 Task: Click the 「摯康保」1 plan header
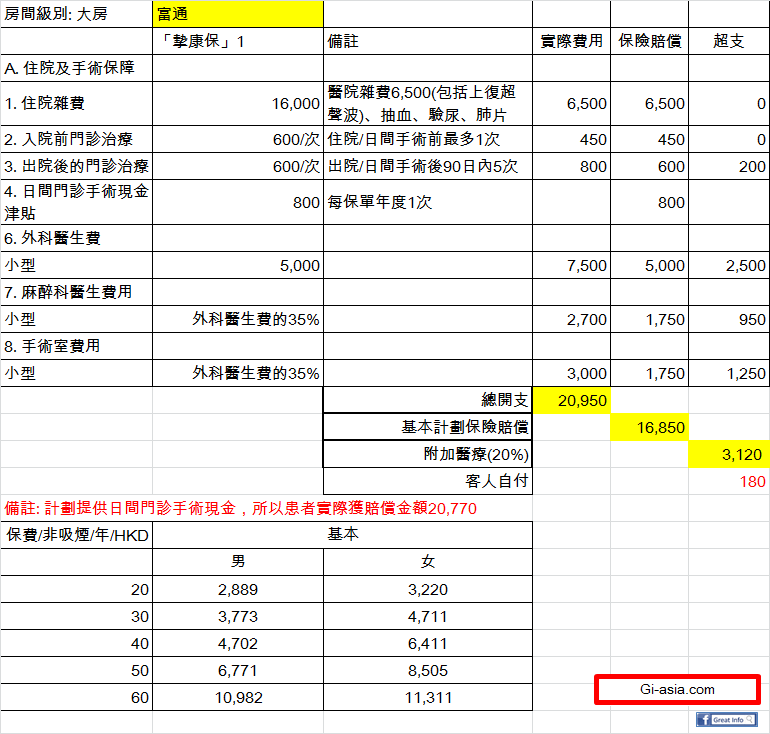point(238,41)
